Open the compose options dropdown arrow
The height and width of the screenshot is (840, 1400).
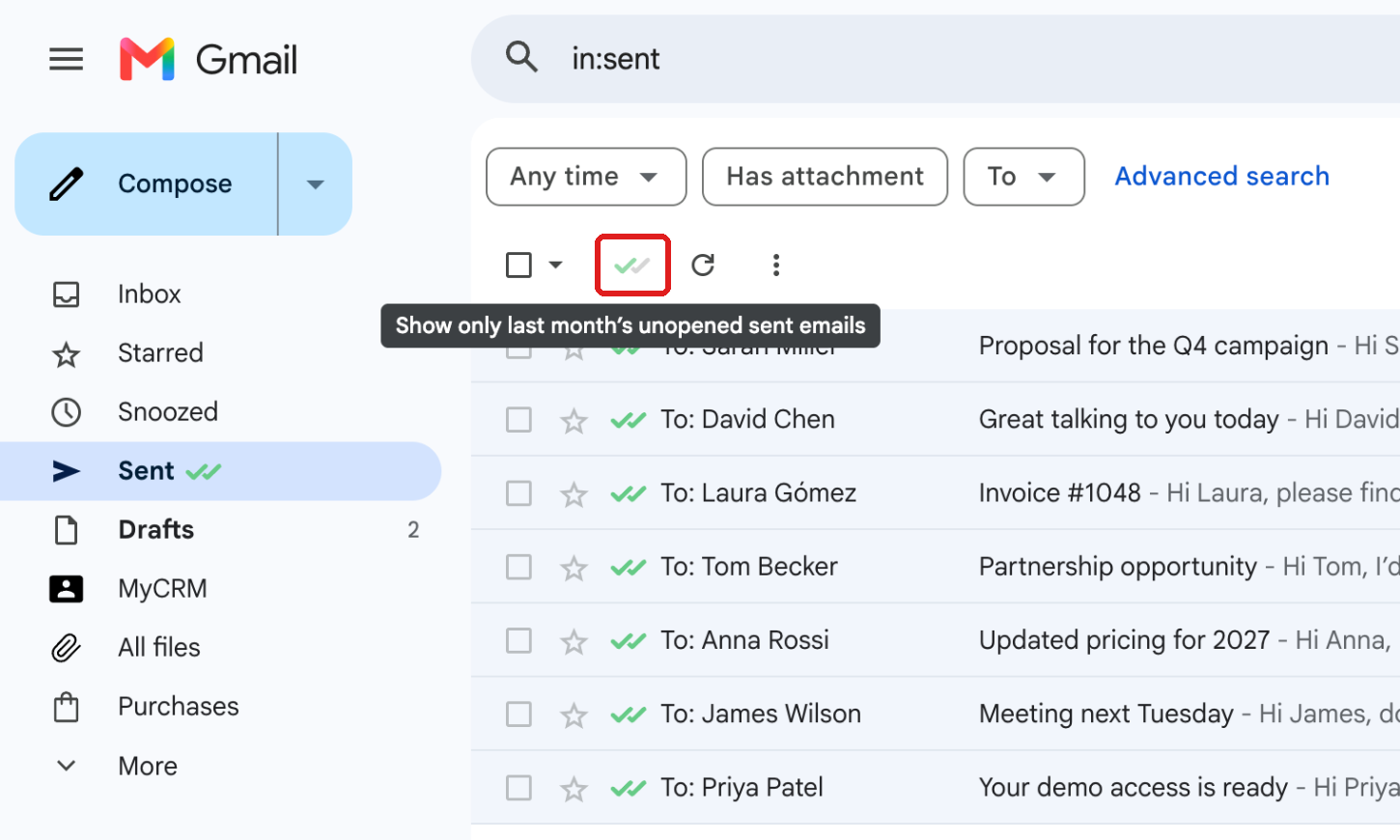316,184
